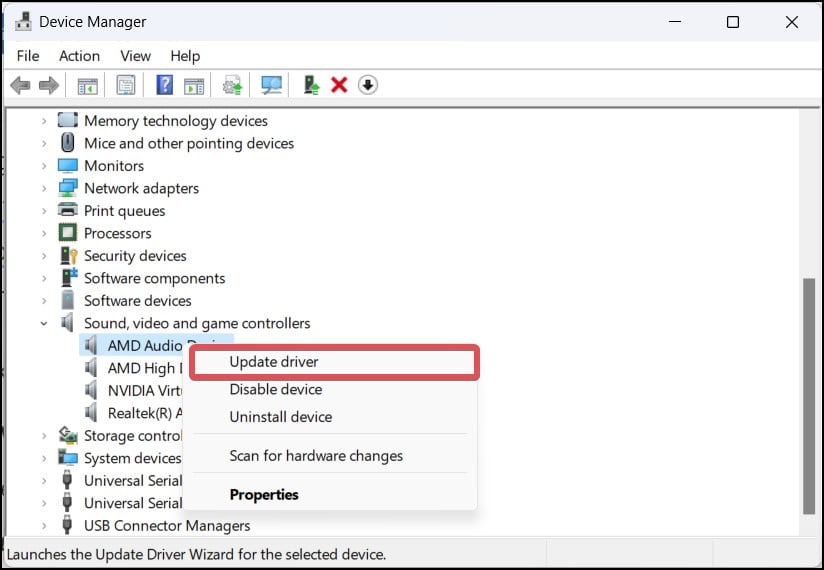Click the printer icon for Print queues
Image resolution: width=824 pixels, height=570 pixels.
tap(67, 210)
